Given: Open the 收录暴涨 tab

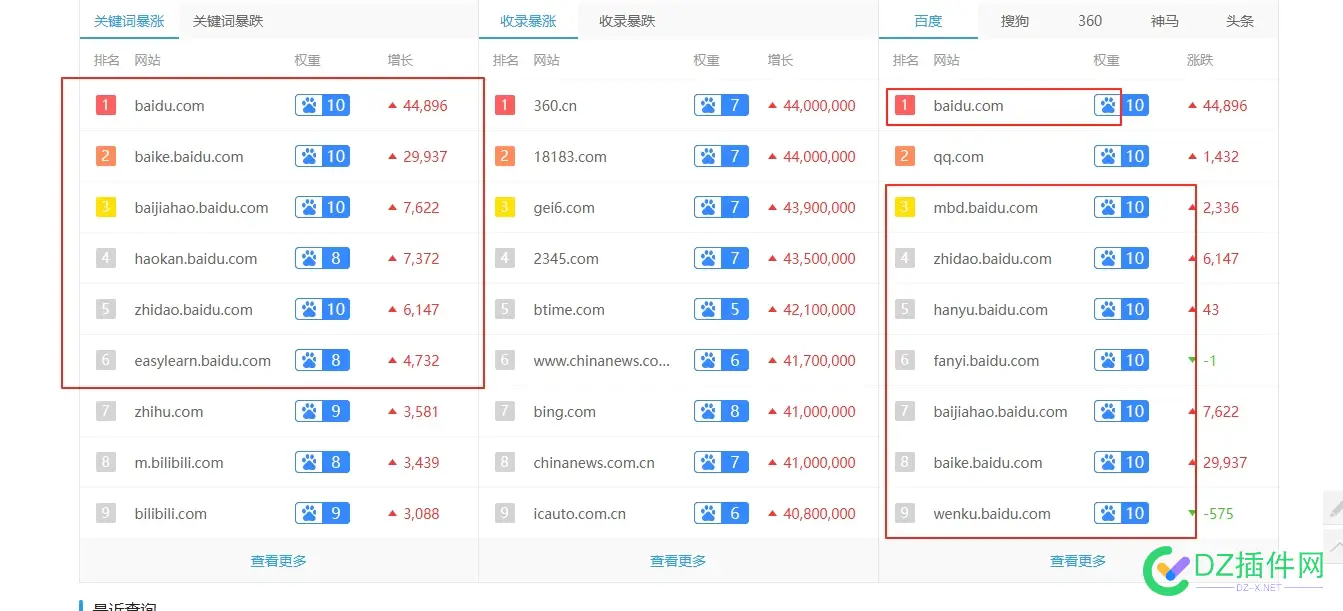Looking at the screenshot, I should click(528, 21).
